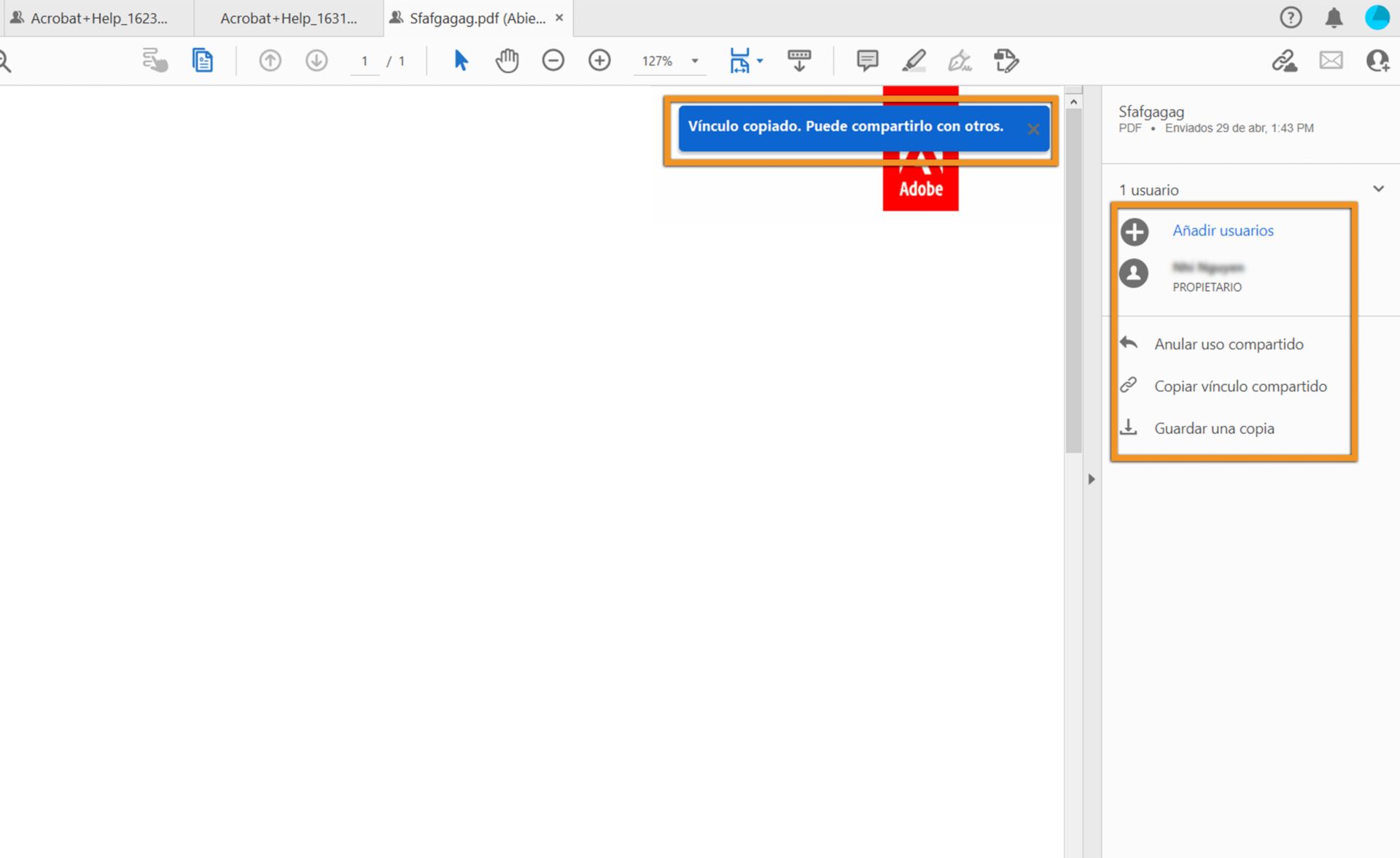This screenshot has width=1400, height=858.
Task: Switch to Acrobat+Help_1623 tab
Action: [98, 18]
